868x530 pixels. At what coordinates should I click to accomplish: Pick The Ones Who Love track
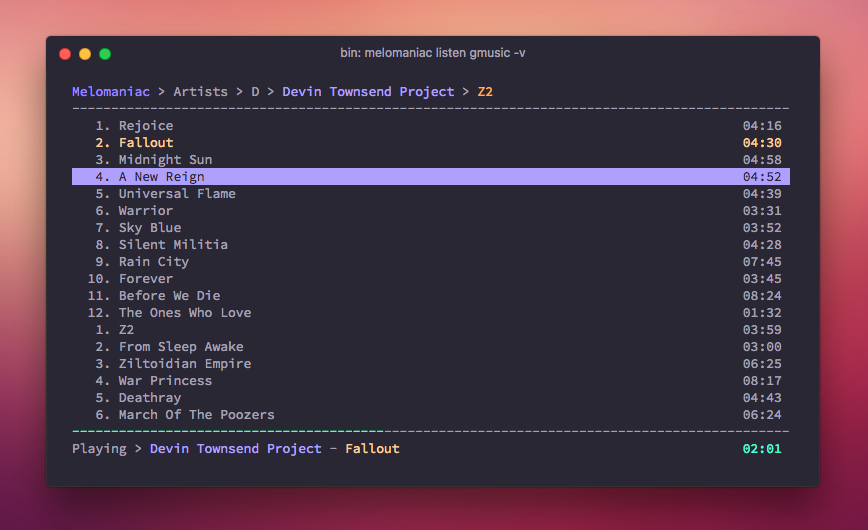(431, 313)
